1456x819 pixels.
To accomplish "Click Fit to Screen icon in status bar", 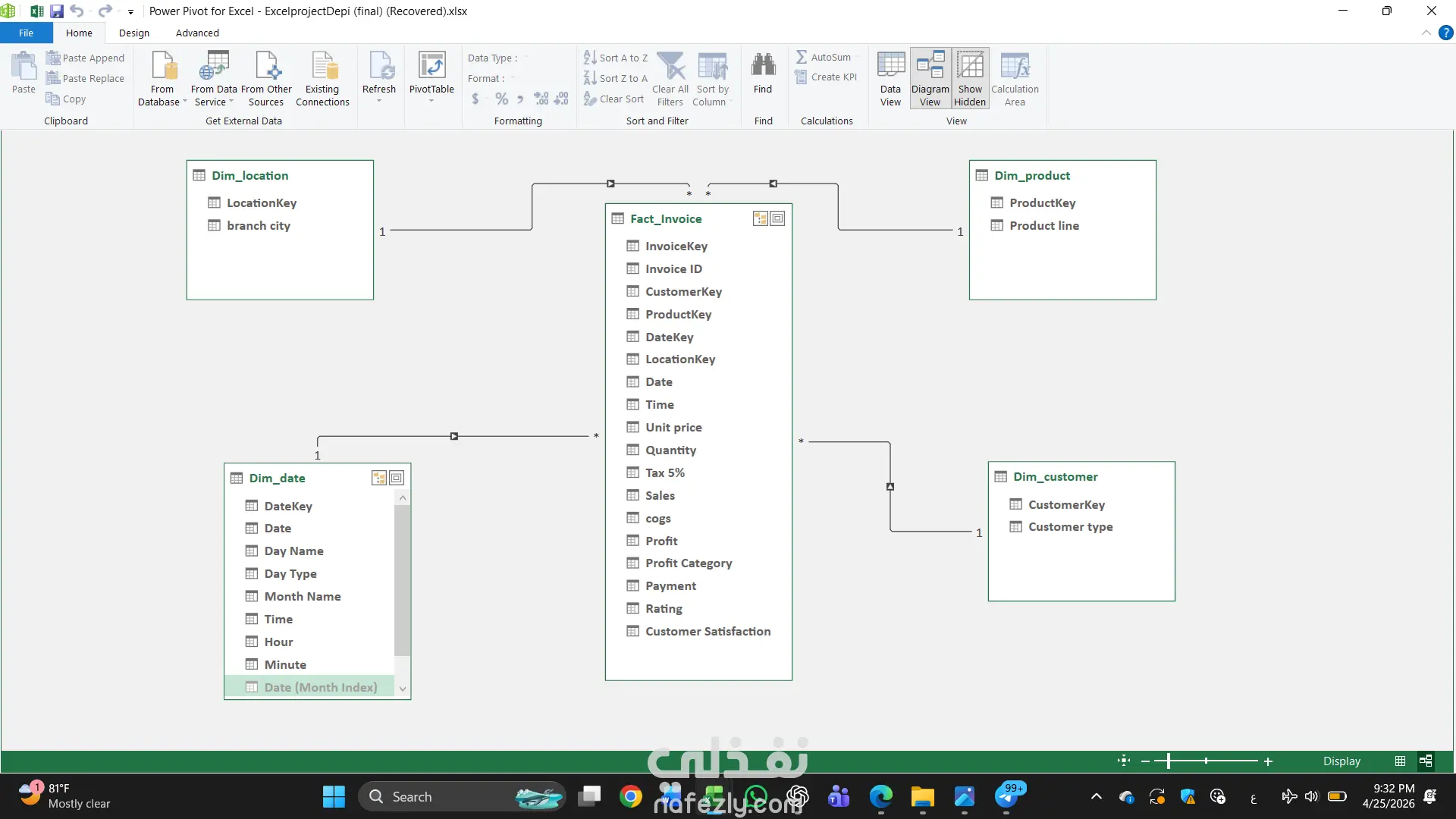I will 1124,761.
